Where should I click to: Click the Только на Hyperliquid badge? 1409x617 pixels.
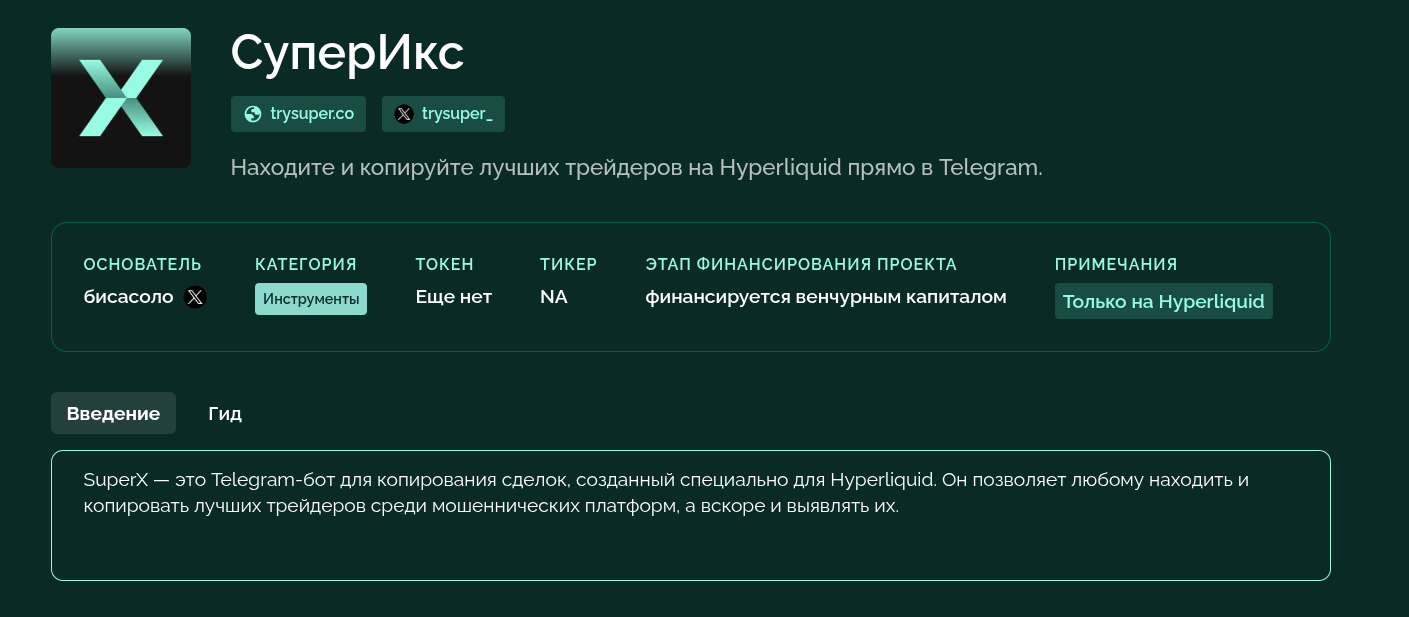tap(1163, 301)
